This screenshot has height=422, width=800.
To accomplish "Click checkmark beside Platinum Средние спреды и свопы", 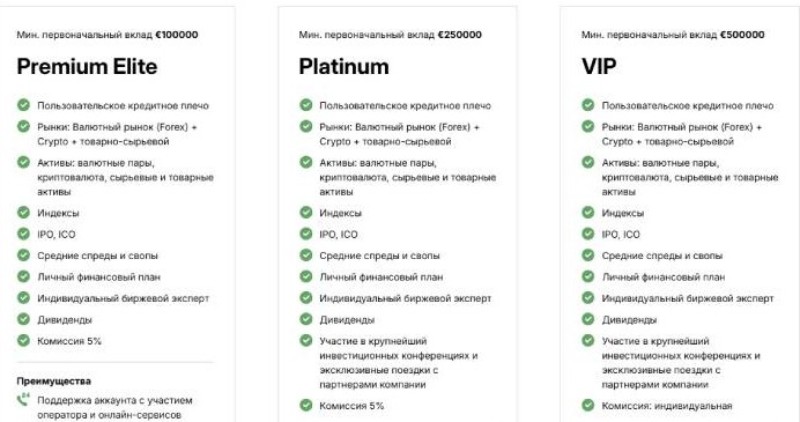I will pos(306,256).
